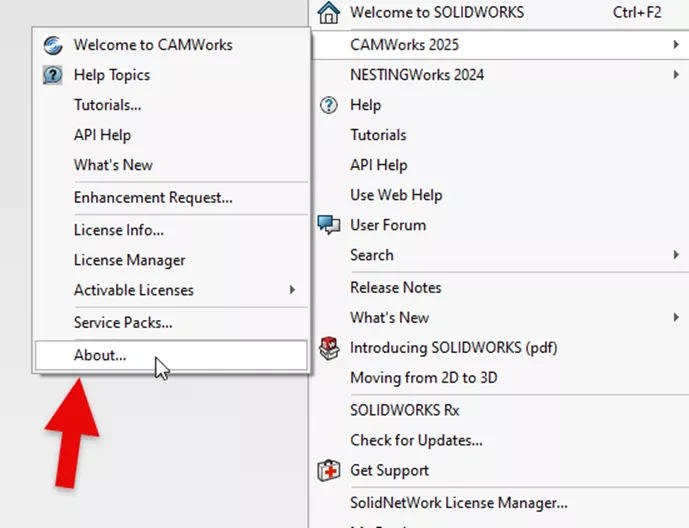
Task: Expand the Activable Licenses submenu arrow
Action: click(292, 289)
